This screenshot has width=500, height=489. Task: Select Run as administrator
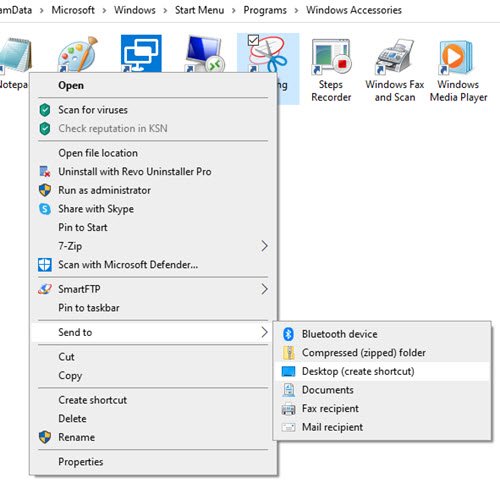click(x=153, y=190)
